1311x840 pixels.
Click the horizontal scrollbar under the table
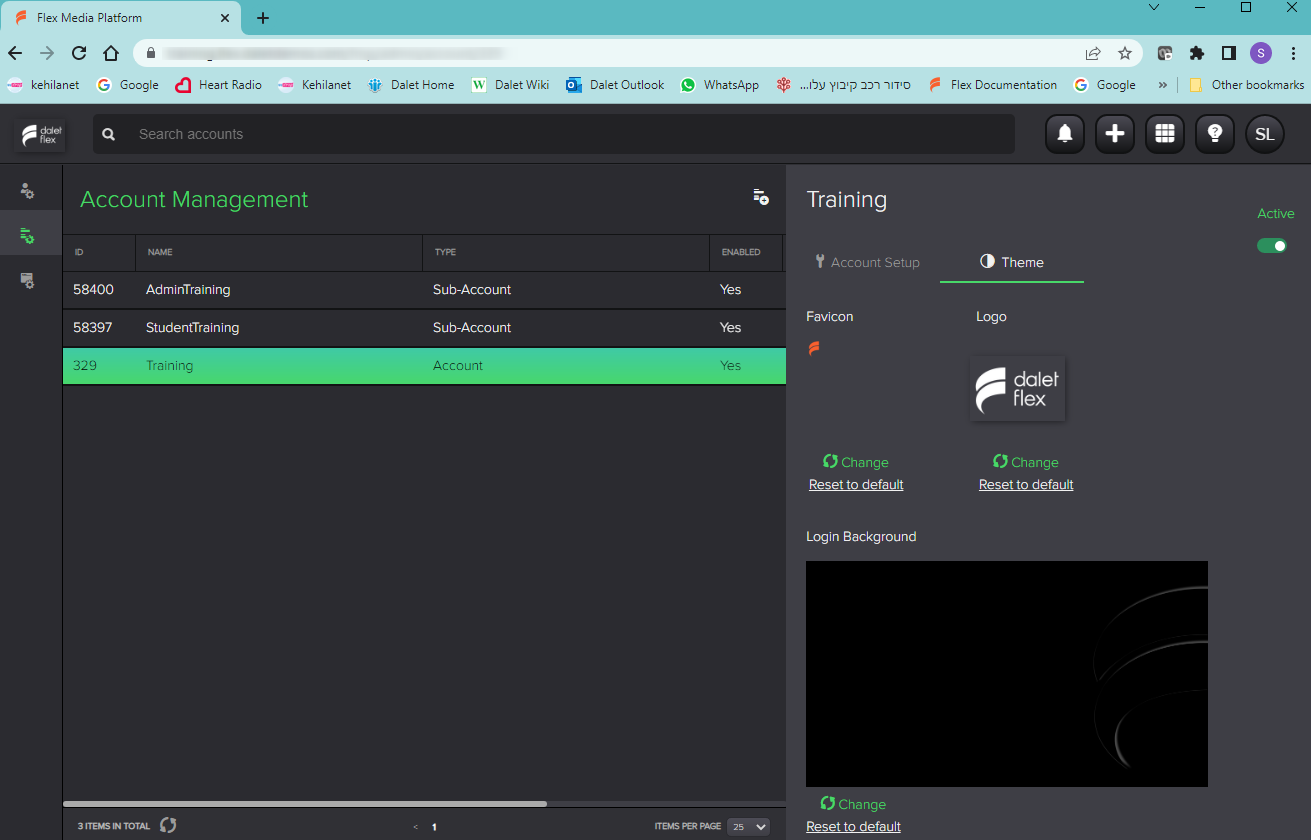tap(305, 803)
